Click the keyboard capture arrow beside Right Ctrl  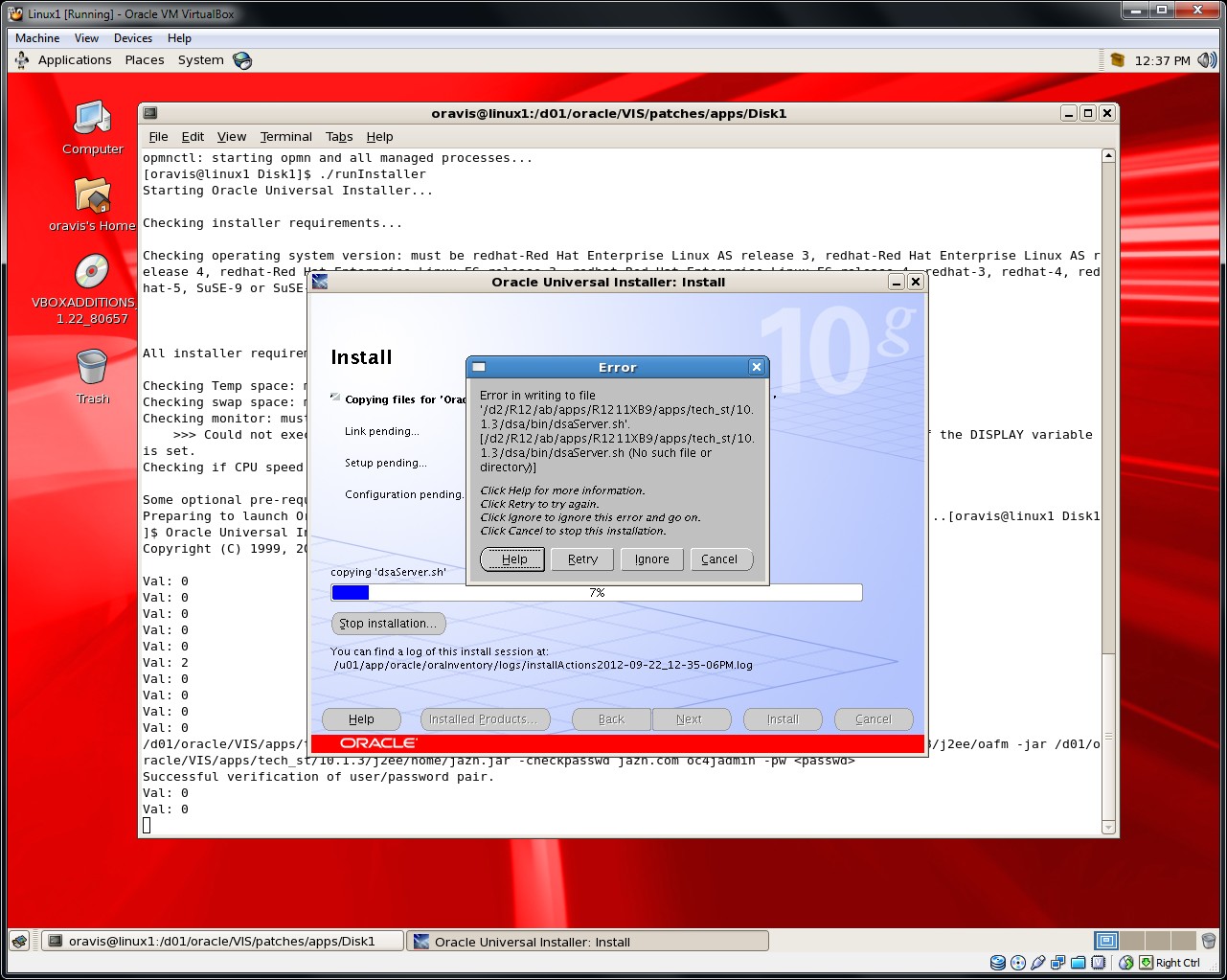click(x=1146, y=963)
